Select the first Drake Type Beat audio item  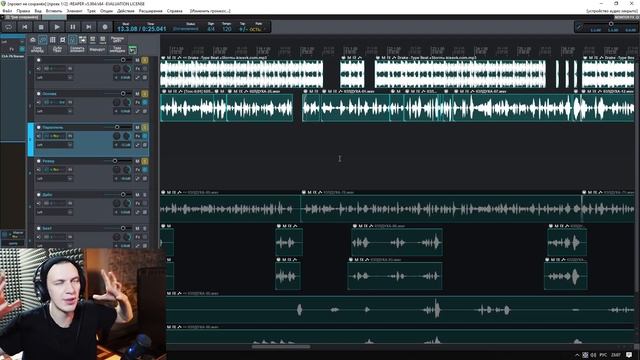[242, 74]
